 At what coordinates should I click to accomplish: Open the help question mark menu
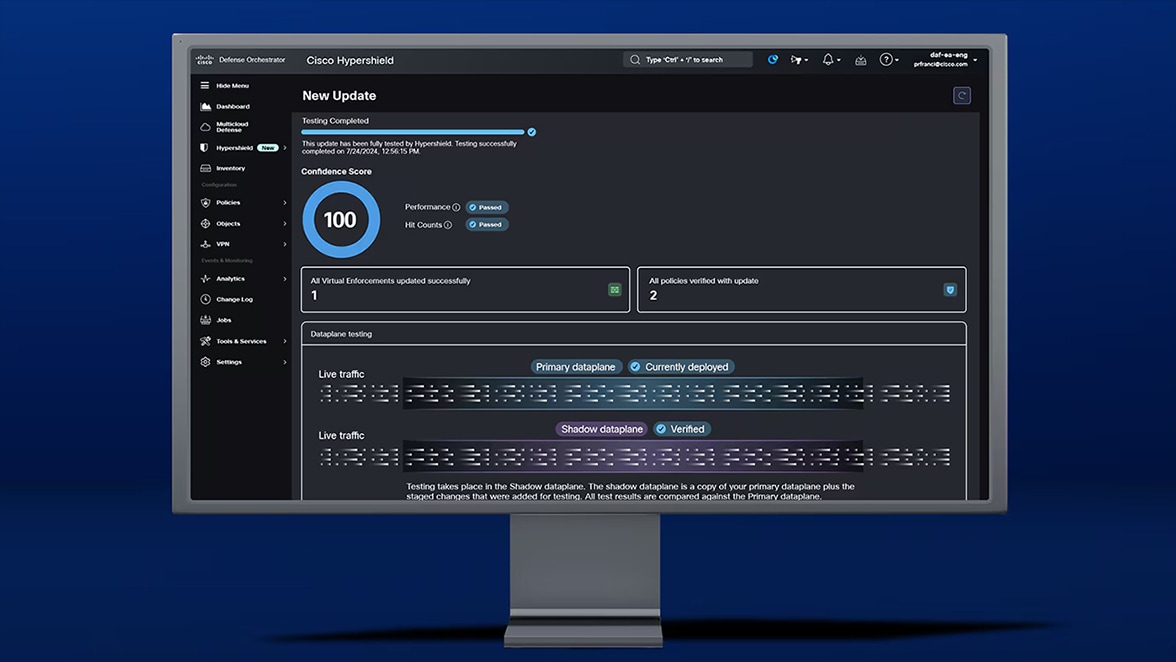(886, 59)
